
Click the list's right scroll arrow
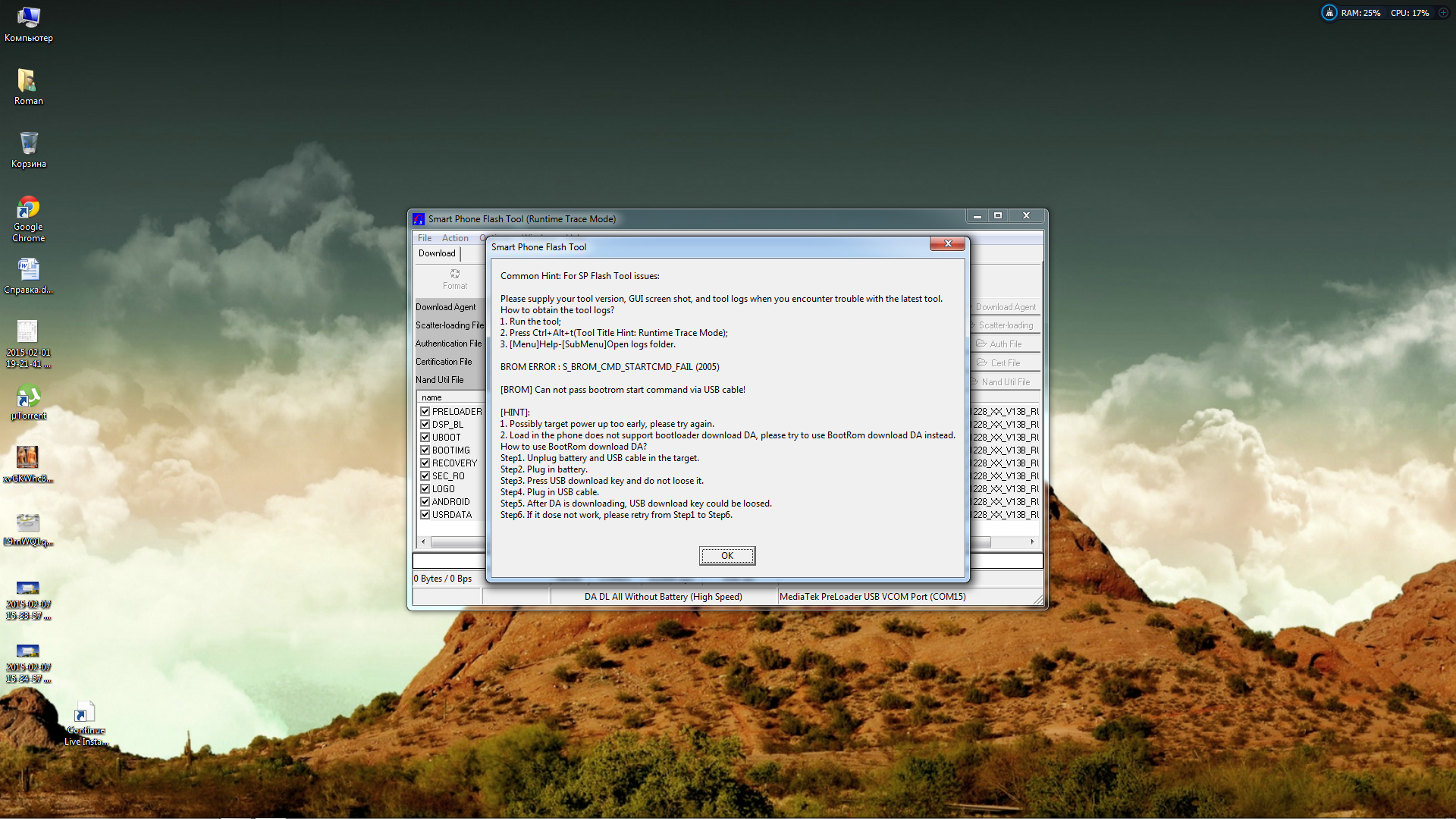point(1032,541)
